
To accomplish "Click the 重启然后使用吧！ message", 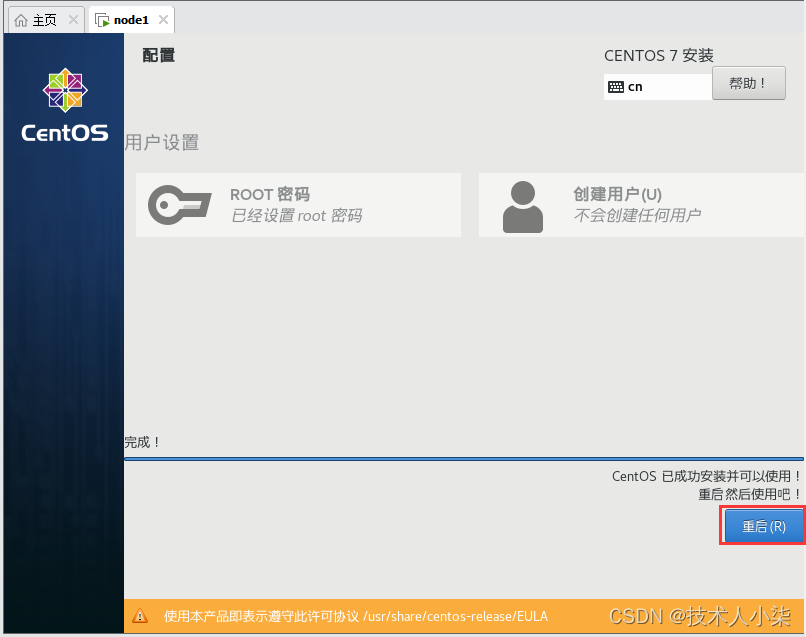I will click(749, 494).
